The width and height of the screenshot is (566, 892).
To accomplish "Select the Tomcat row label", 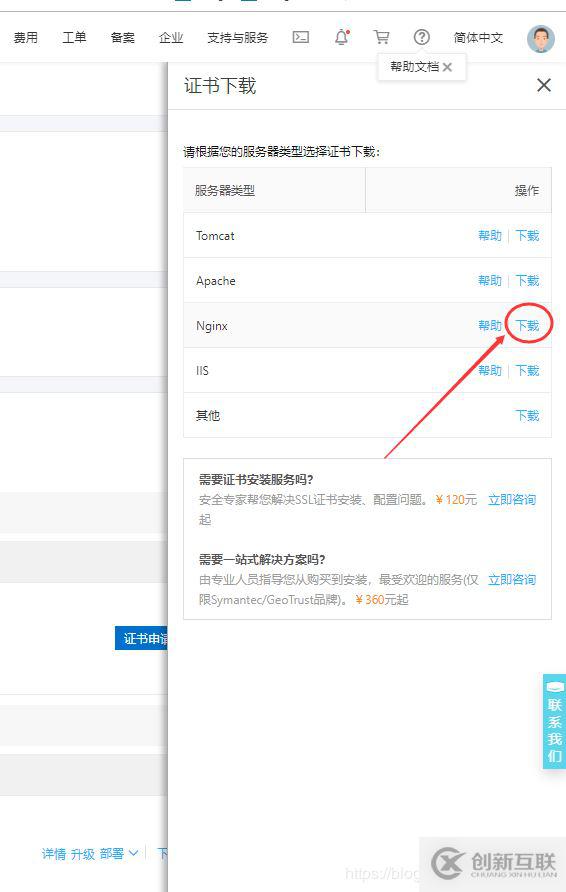I will [215, 236].
